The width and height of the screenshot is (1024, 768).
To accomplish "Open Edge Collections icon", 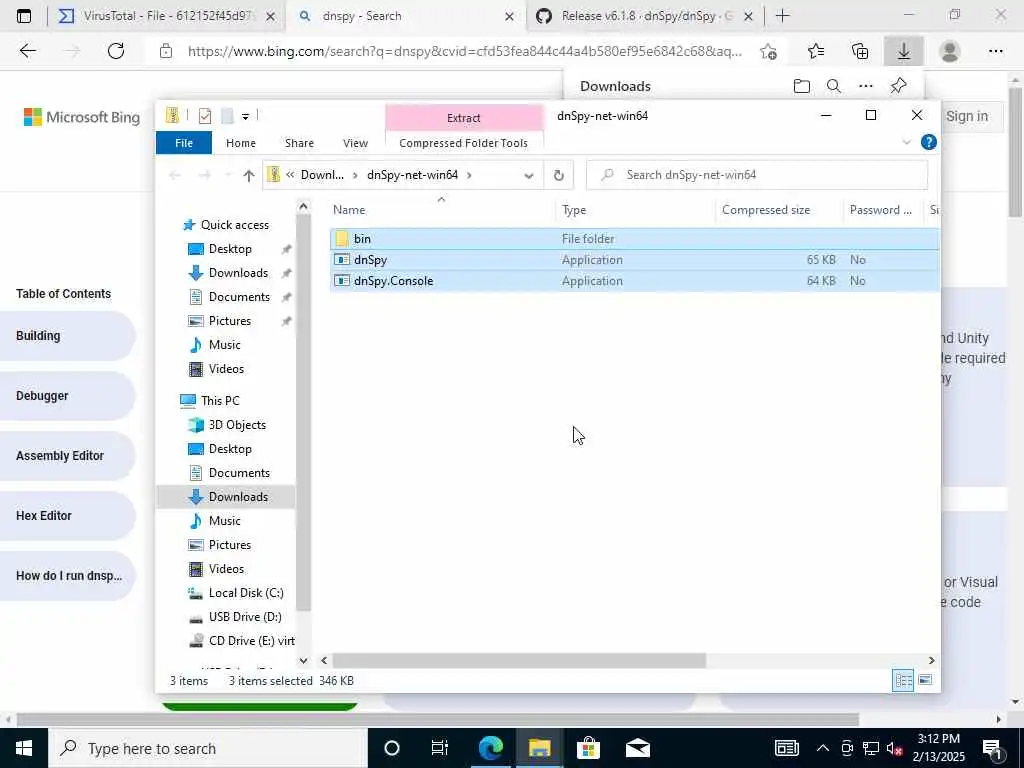I will 860,51.
